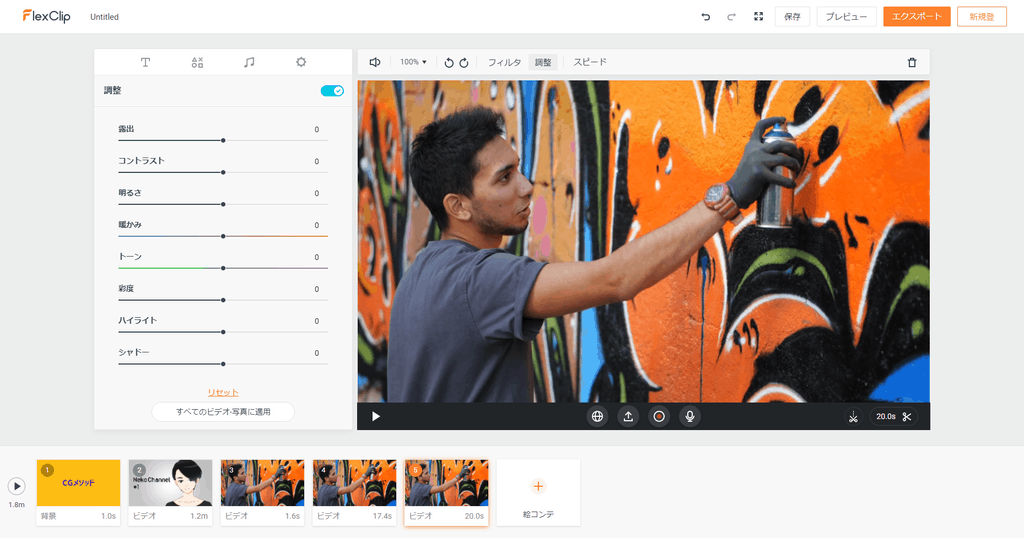The image size is (1024, 538).
Task: Switch to the スピード tab
Action: [590, 62]
